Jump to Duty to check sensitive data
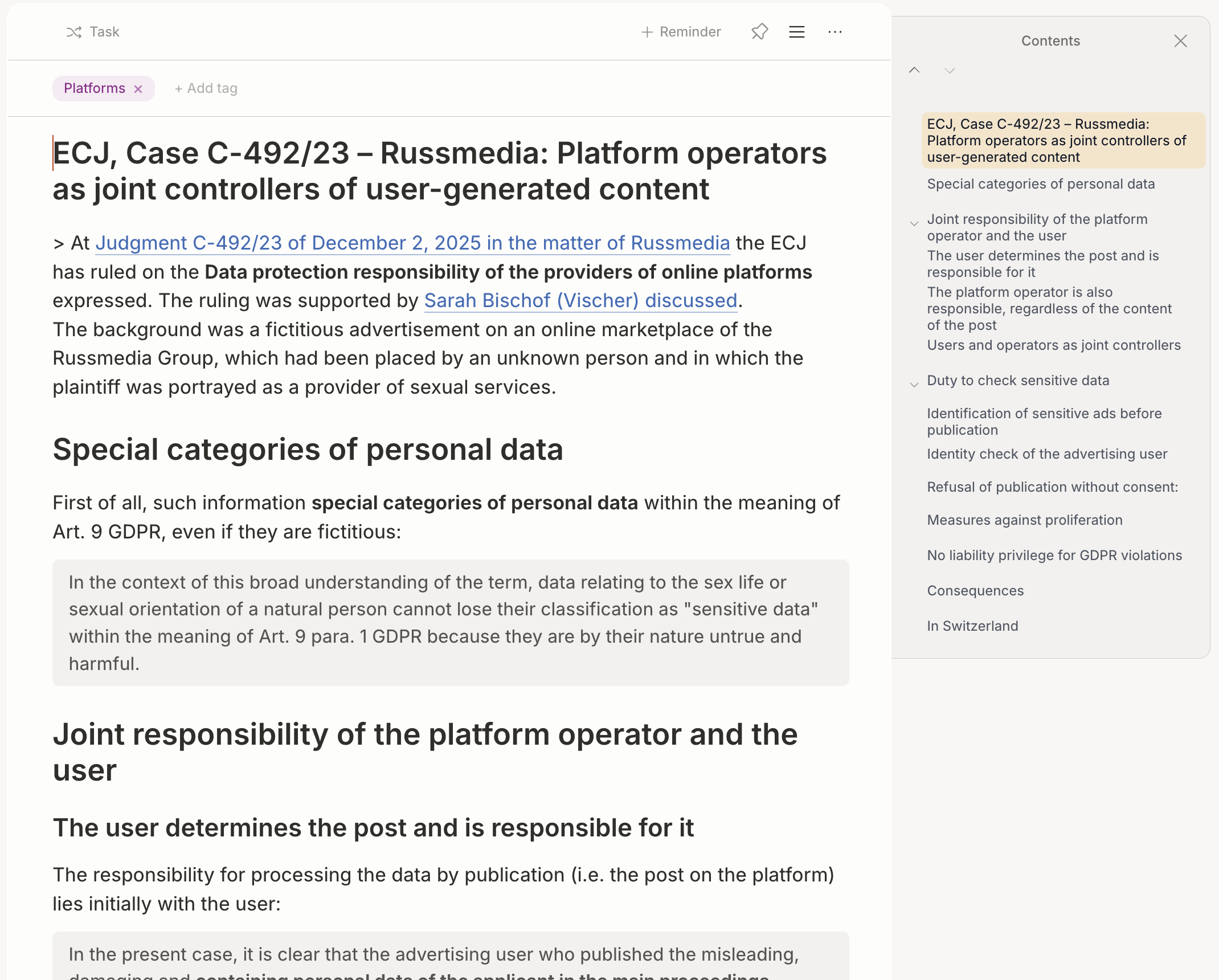Screen dimensions: 1219x980 pos(1018,381)
